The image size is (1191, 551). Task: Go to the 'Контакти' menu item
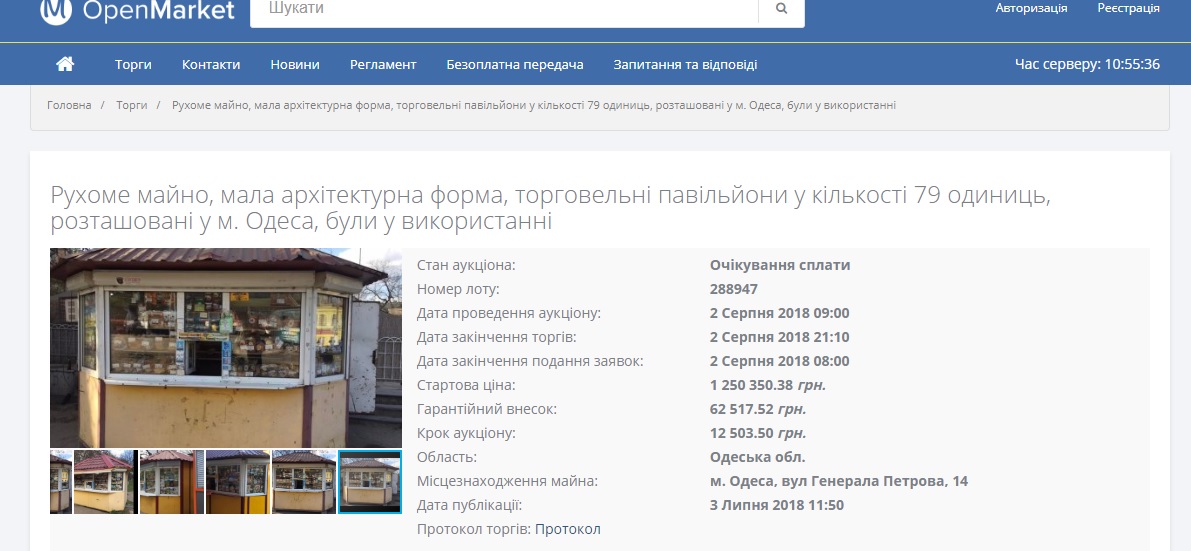click(211, 64)
